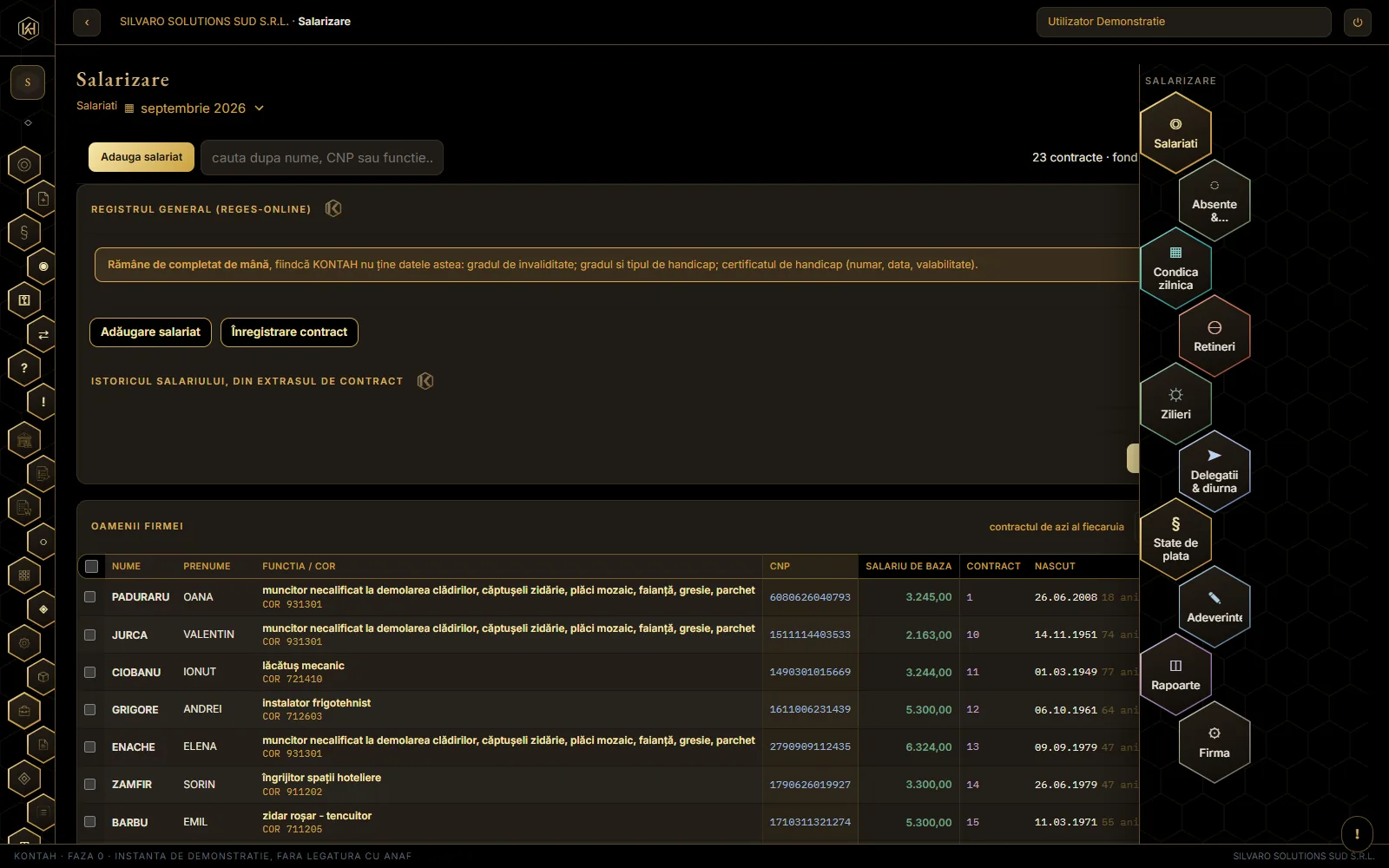
Task: Click the power icon in the top bar
Action: coord(1358,23)
